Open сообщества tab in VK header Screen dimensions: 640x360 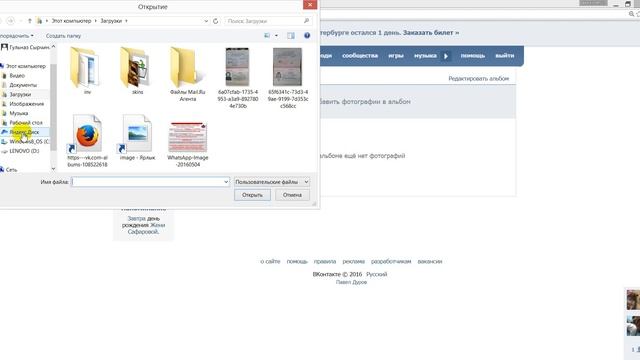pos(360,56)
